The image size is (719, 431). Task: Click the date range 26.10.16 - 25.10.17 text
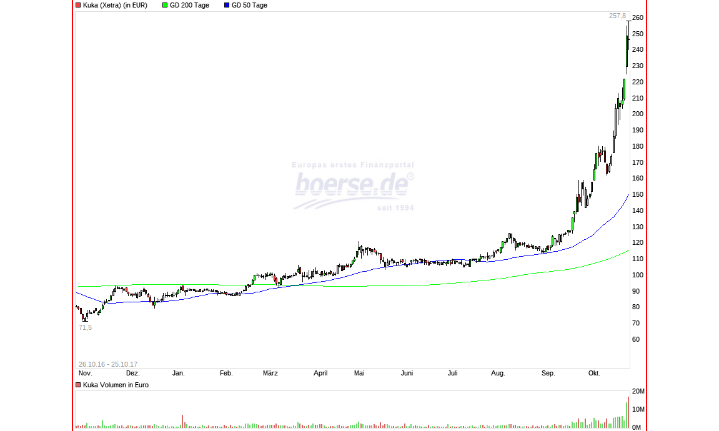(x=107, y=364)
